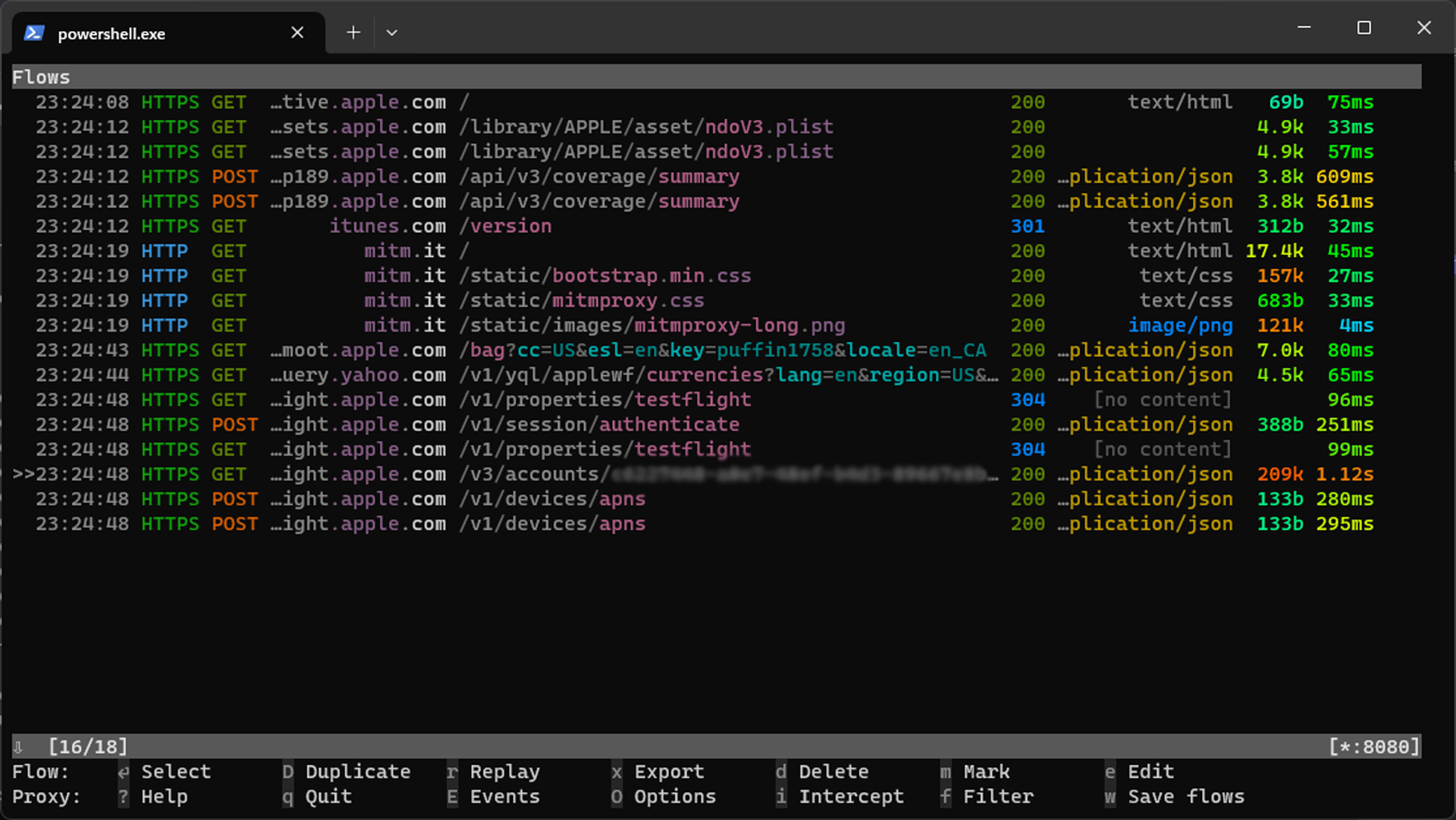
Task: Click the Export shortcut label
Action: point(669,772)
